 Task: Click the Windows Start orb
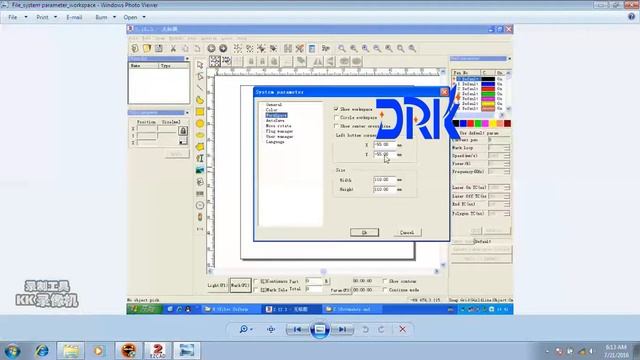pyautogui.click(x=12, y=351)
